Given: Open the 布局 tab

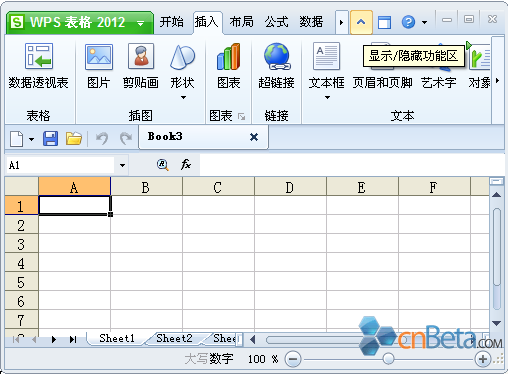Looking at the screenshot, I should click(241, 22).
